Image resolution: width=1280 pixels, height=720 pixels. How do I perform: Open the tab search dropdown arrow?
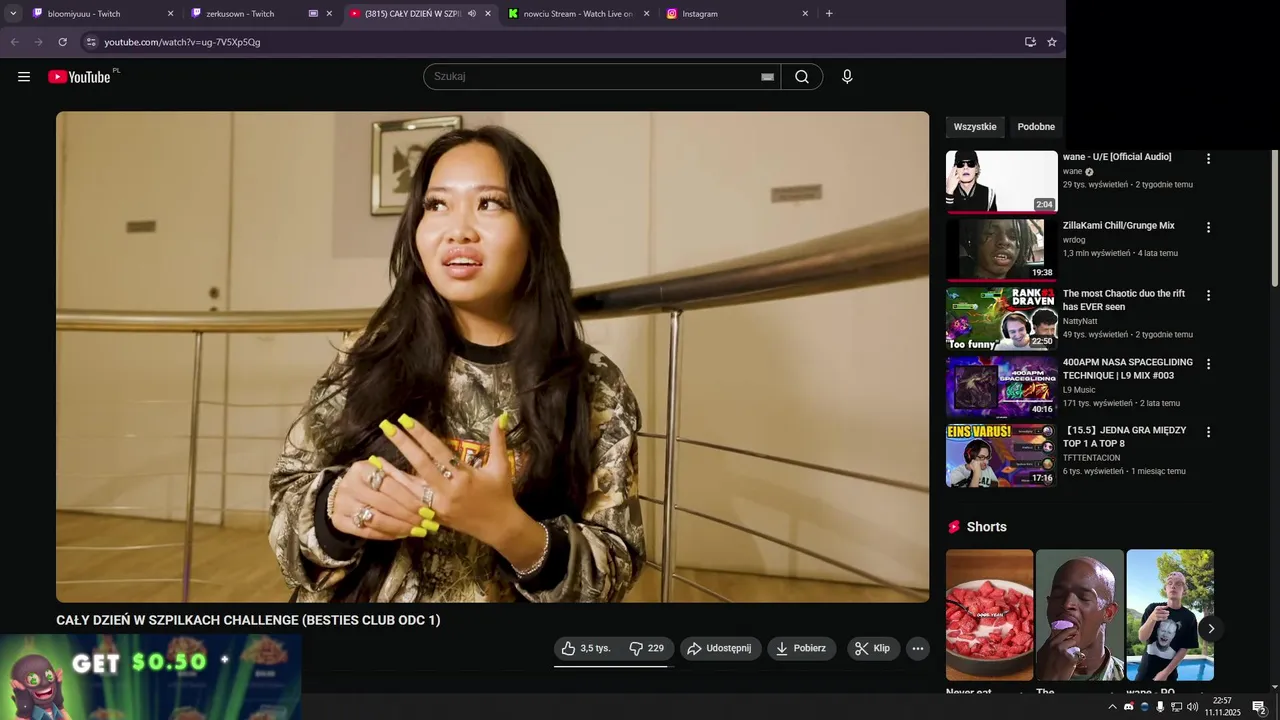13,14
